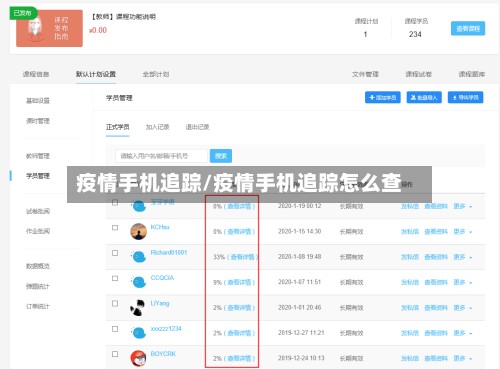
Task: Click 查看资料 in KCHsu's row
Action: point(436,232)
